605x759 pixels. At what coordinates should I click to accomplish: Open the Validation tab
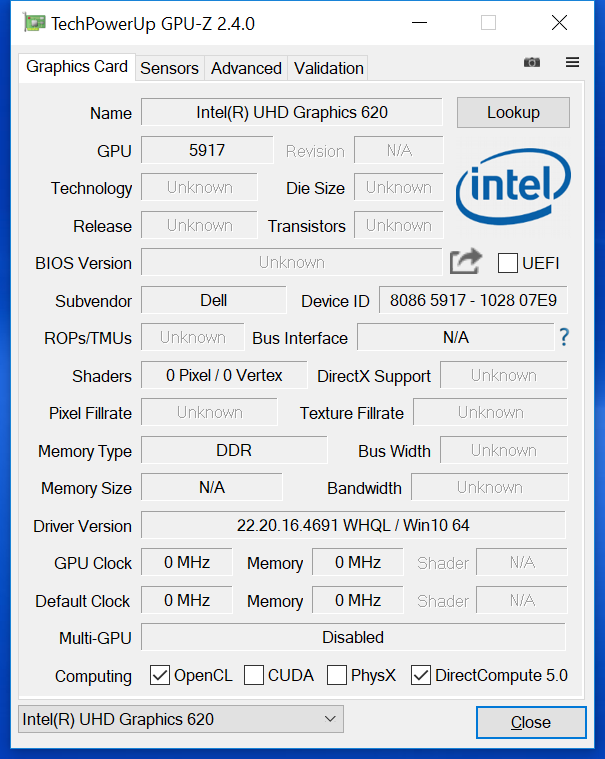click(329, 68)
